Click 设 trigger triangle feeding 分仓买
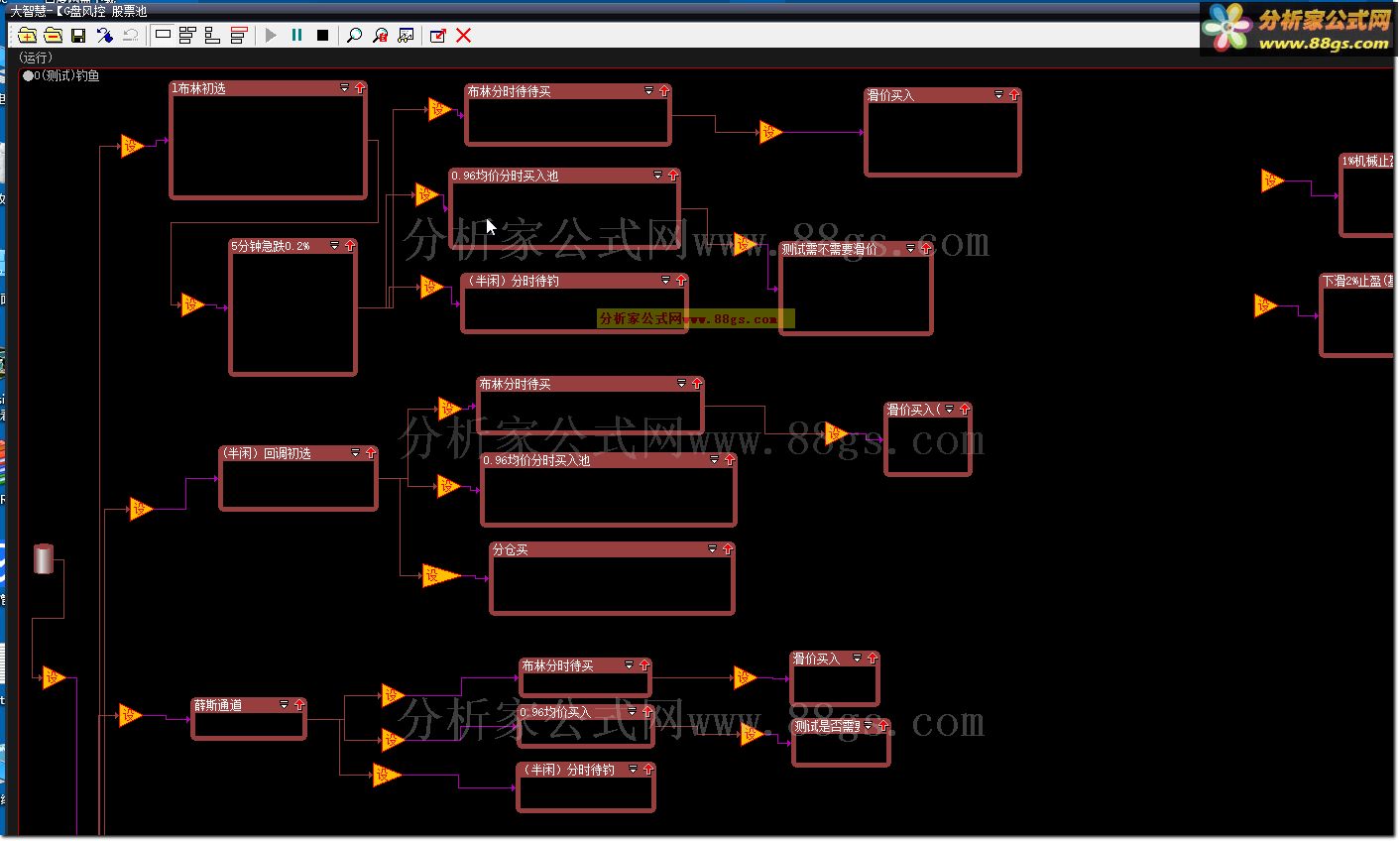This screenshot has width=1400, height=841. pos(439,575)
